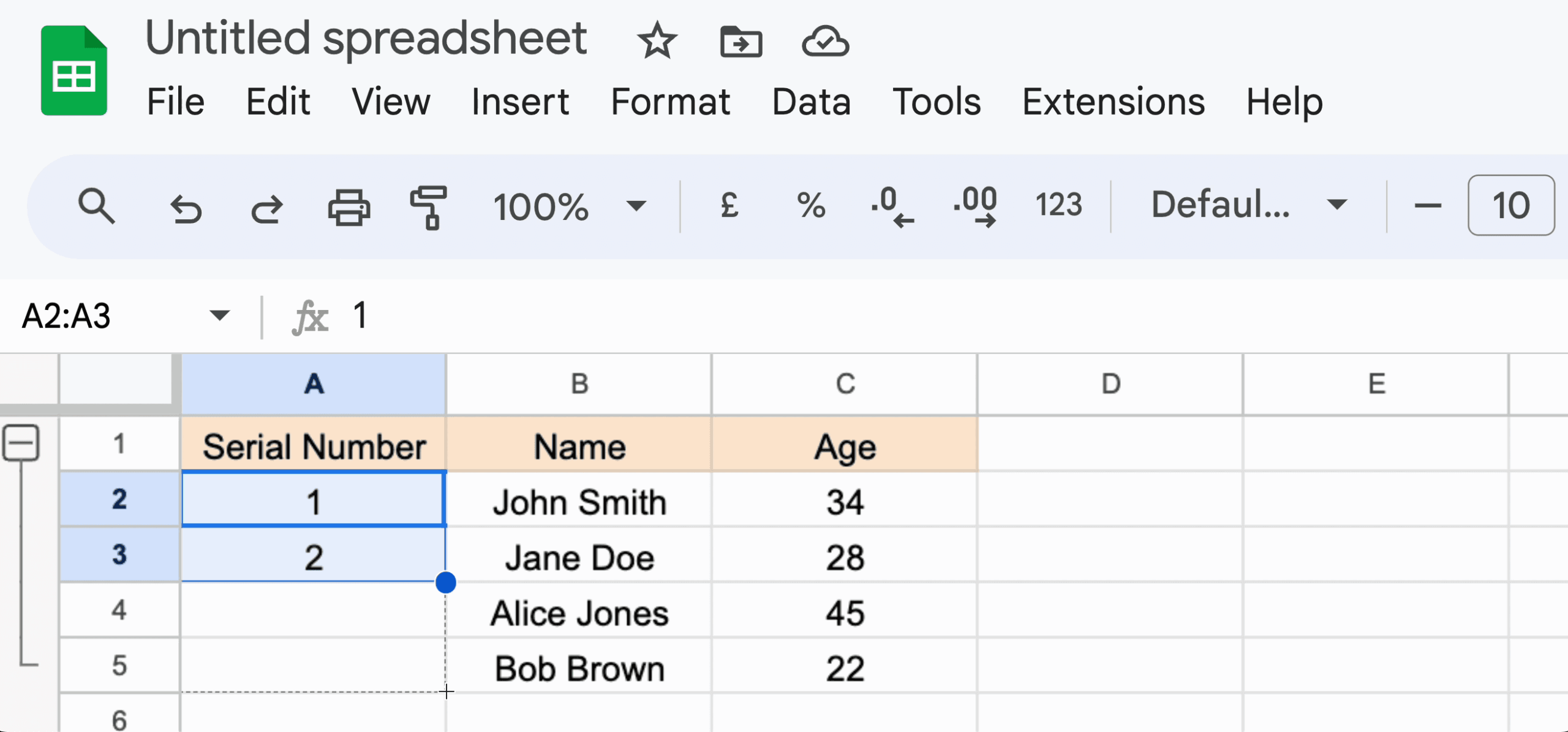Click the undo arrow icon
Screen dimensions: 1568x732
point(186,207)
